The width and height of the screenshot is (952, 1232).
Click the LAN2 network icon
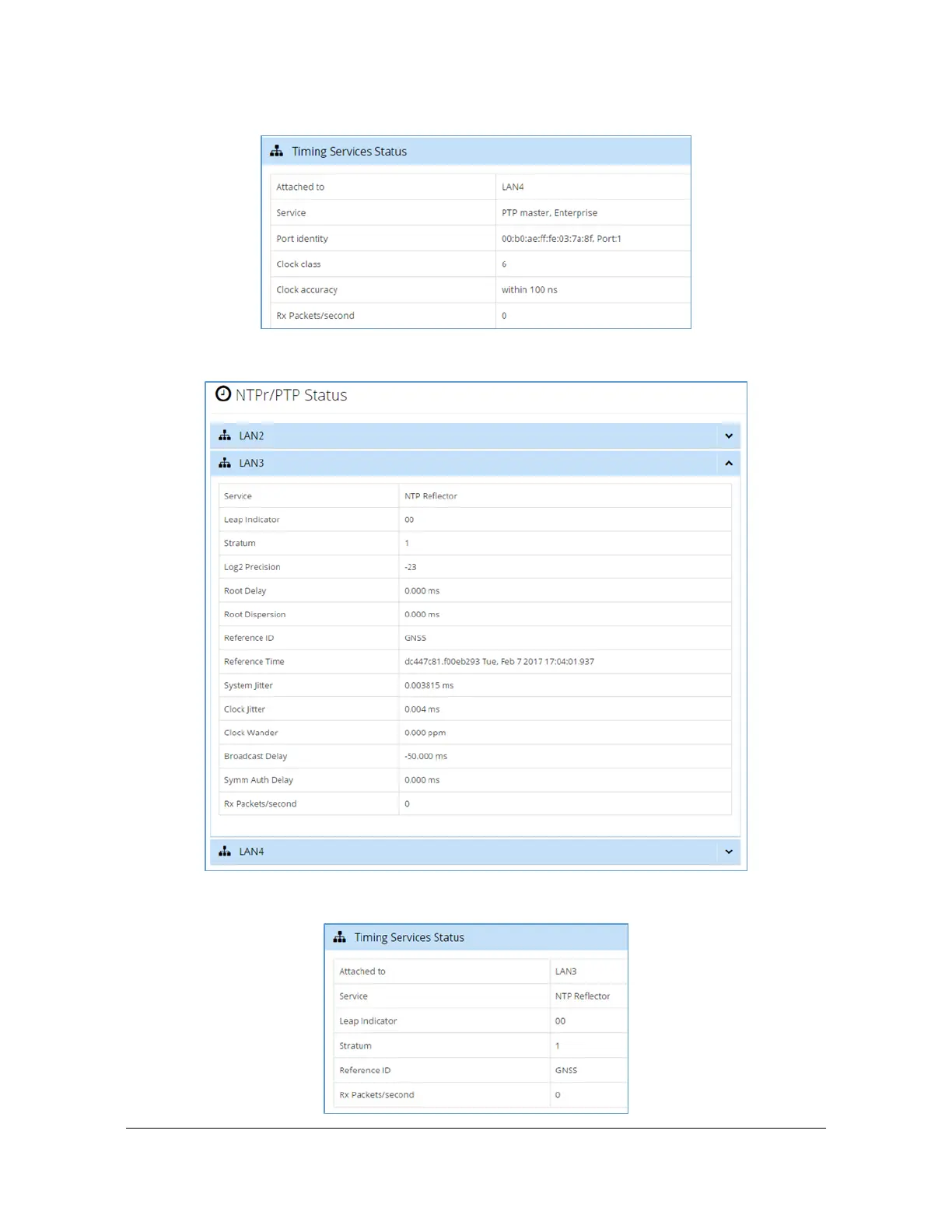[225, 436]
